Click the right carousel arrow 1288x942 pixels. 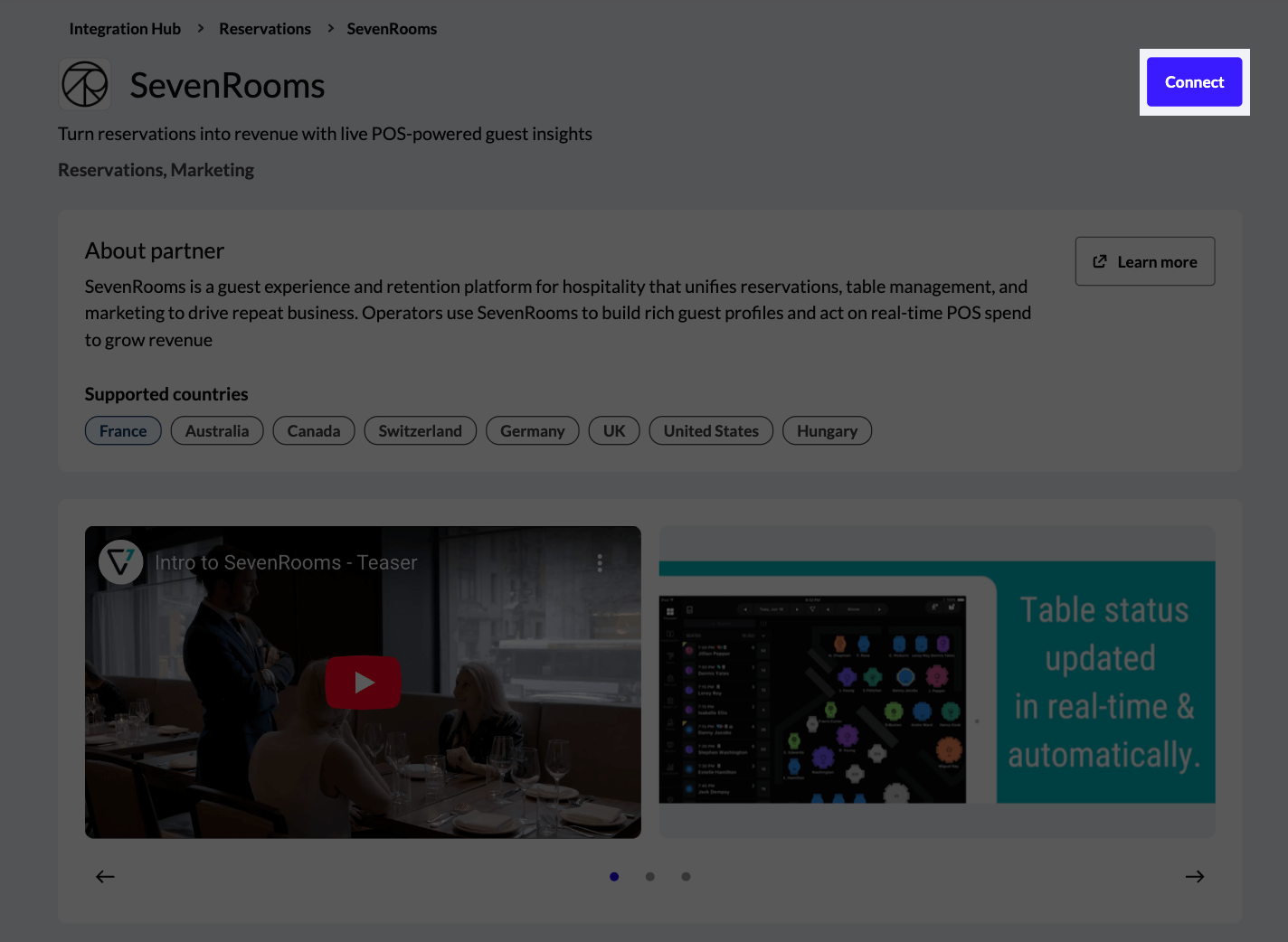click(1194, 876)
